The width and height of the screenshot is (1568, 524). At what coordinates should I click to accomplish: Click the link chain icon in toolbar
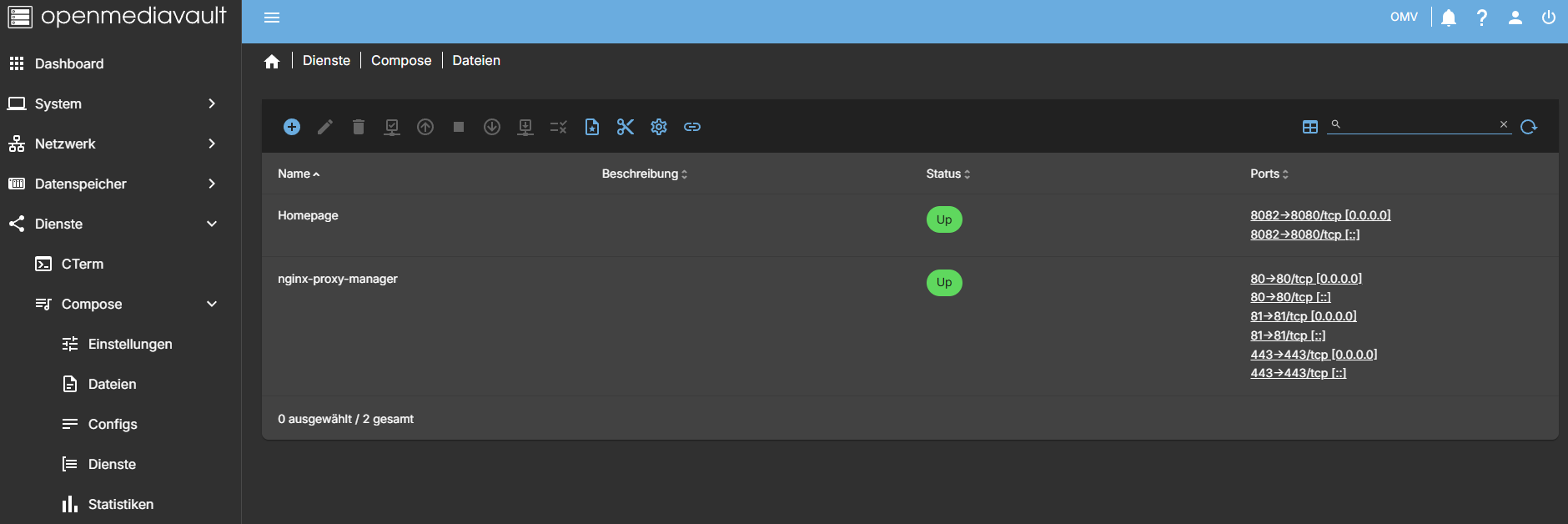pos(692,127)
